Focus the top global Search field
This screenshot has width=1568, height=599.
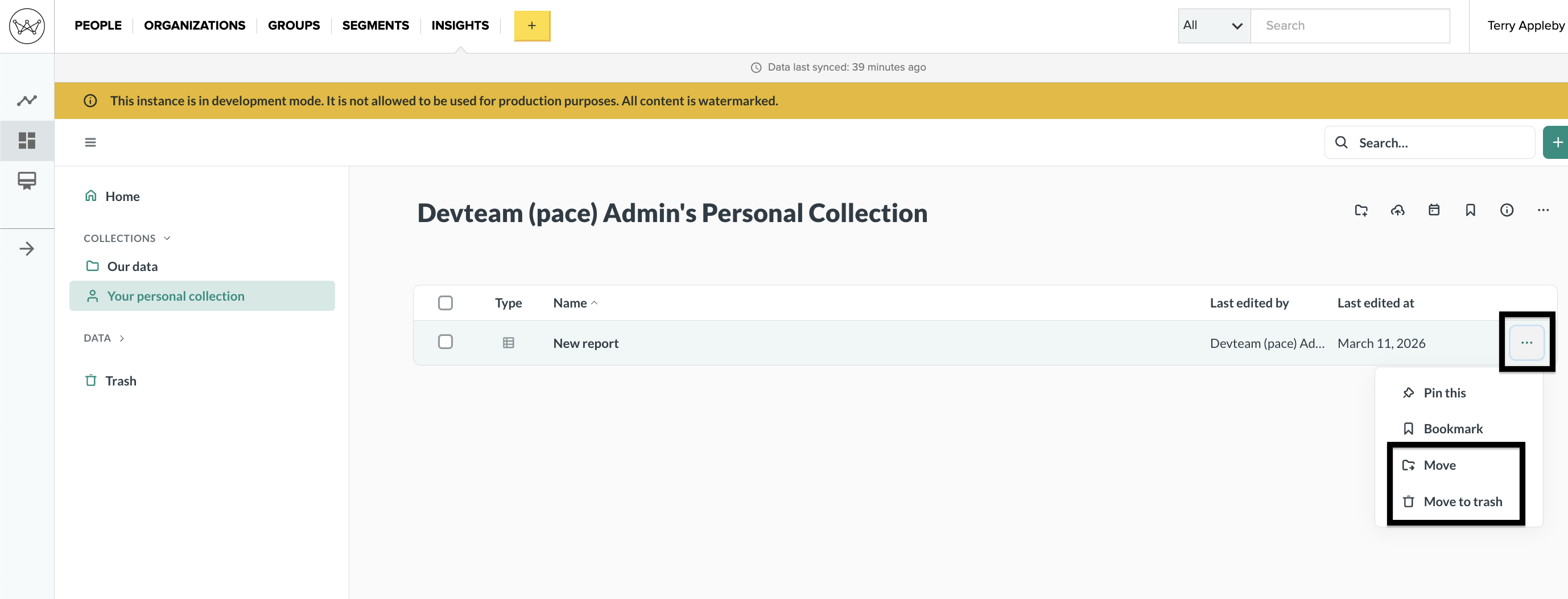click(x=1350, y=26)
